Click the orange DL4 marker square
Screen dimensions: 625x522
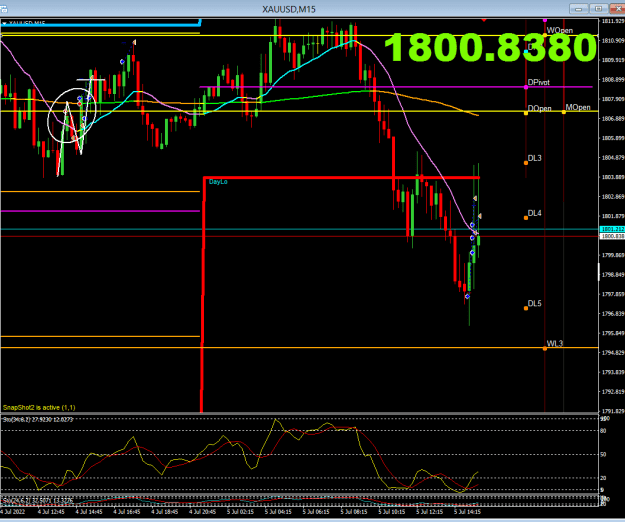coord(526,218)
